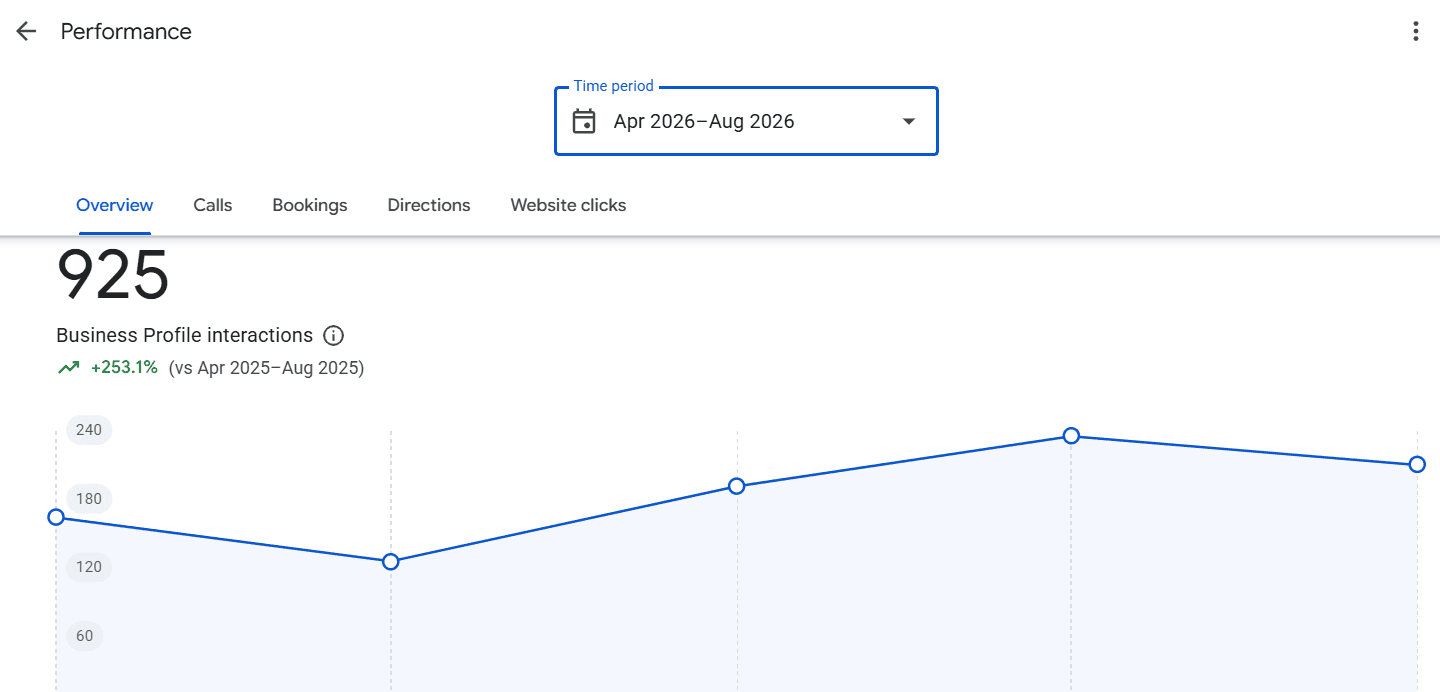This screenshot has width=1440, height=692.
Task: Click the 60 y-axis label
Action: coord(85,636)
